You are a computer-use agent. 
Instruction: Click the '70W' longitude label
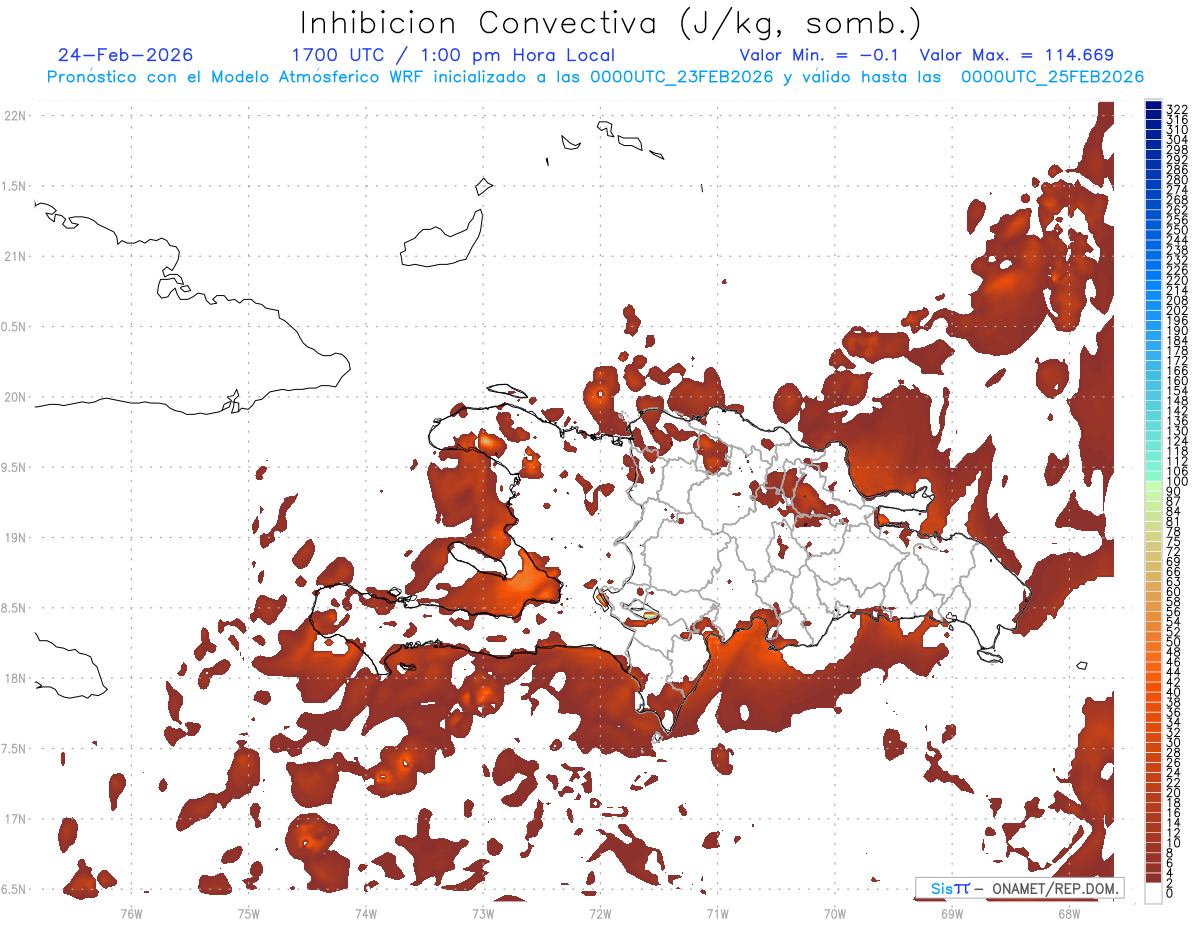point(835,913)
